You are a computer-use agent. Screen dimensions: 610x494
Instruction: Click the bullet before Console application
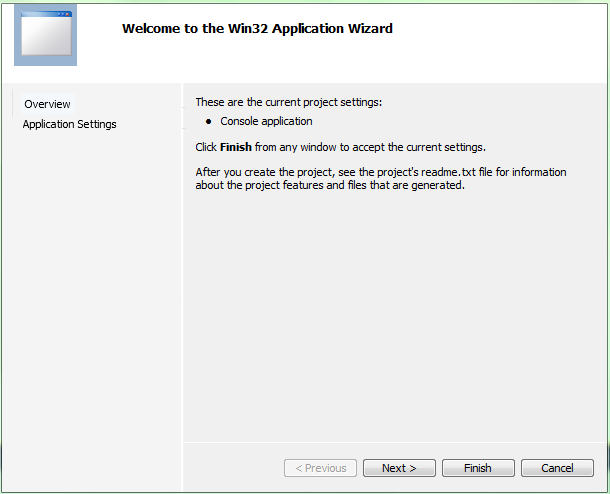coord(209,122)
